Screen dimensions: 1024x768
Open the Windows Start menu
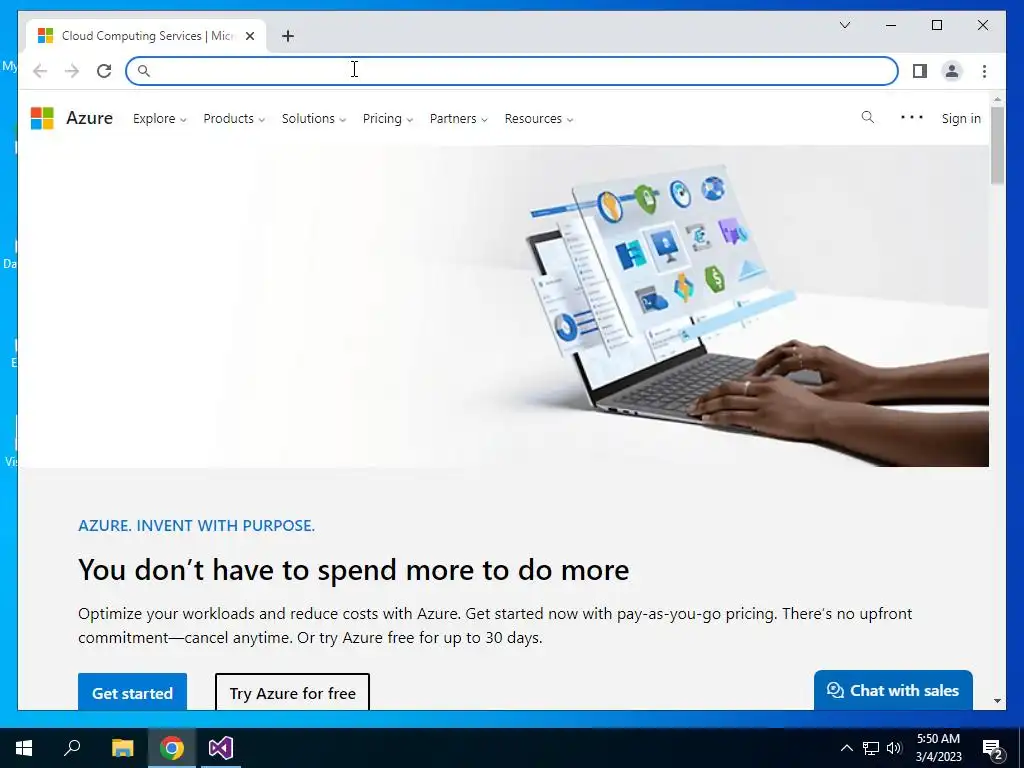pos(24,748)
